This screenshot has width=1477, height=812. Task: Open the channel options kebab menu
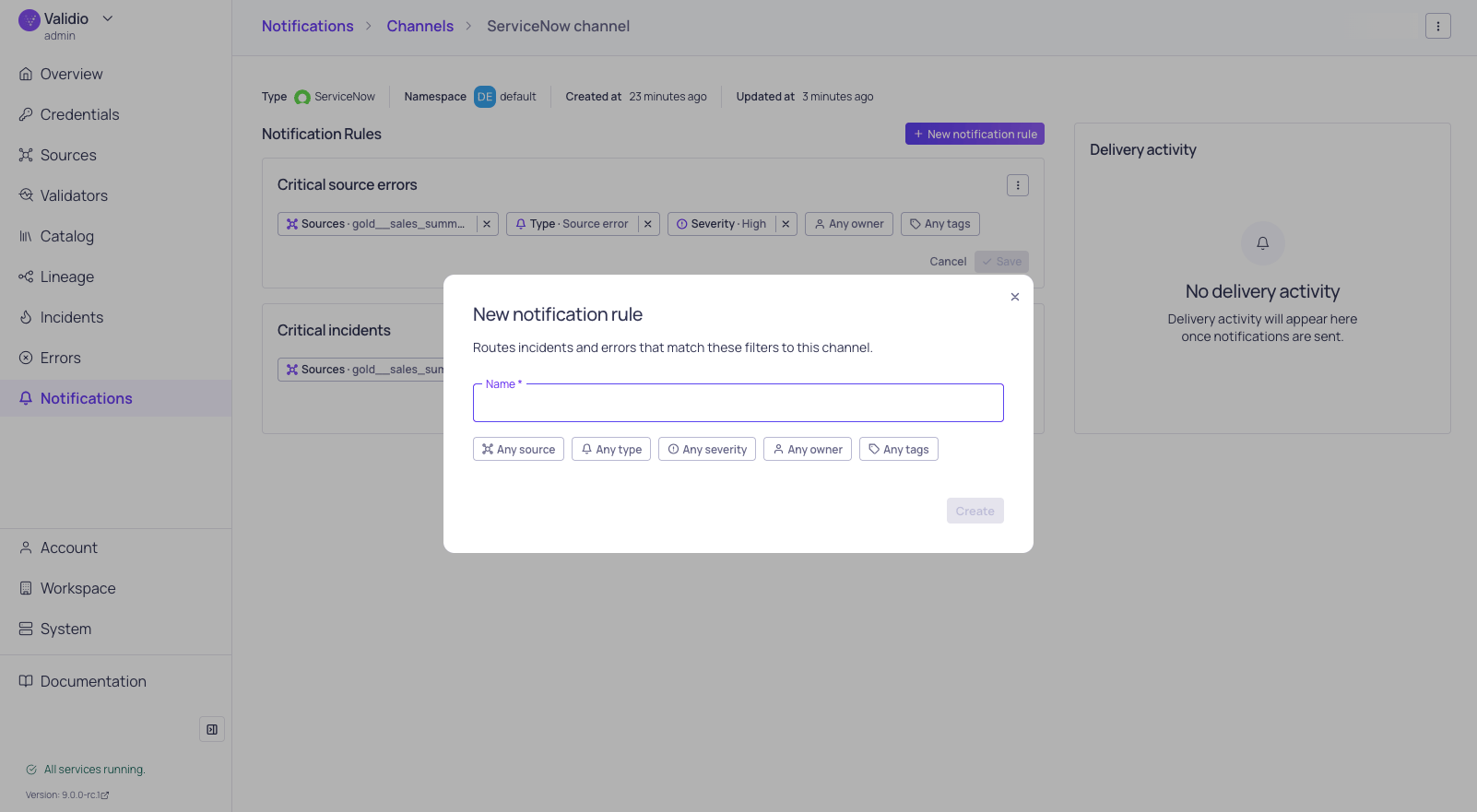1438,26
